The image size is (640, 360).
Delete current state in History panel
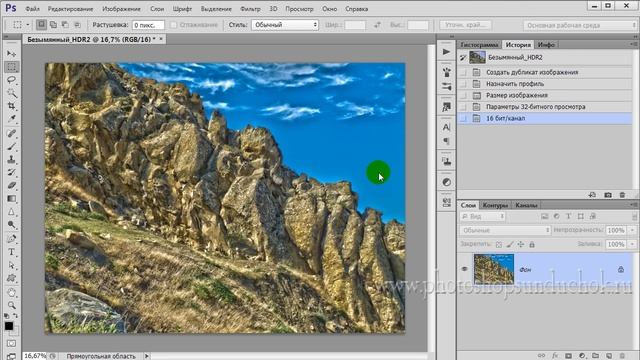coord(622,195)
